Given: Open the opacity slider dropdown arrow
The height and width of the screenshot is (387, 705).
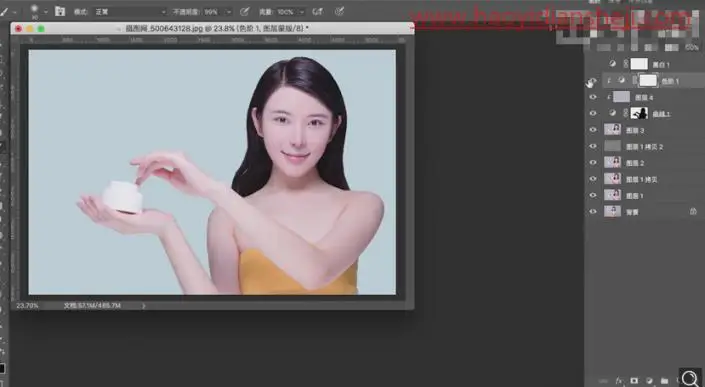Looking at the screenshot, I should pyautogui.click(x=229, y=12).
